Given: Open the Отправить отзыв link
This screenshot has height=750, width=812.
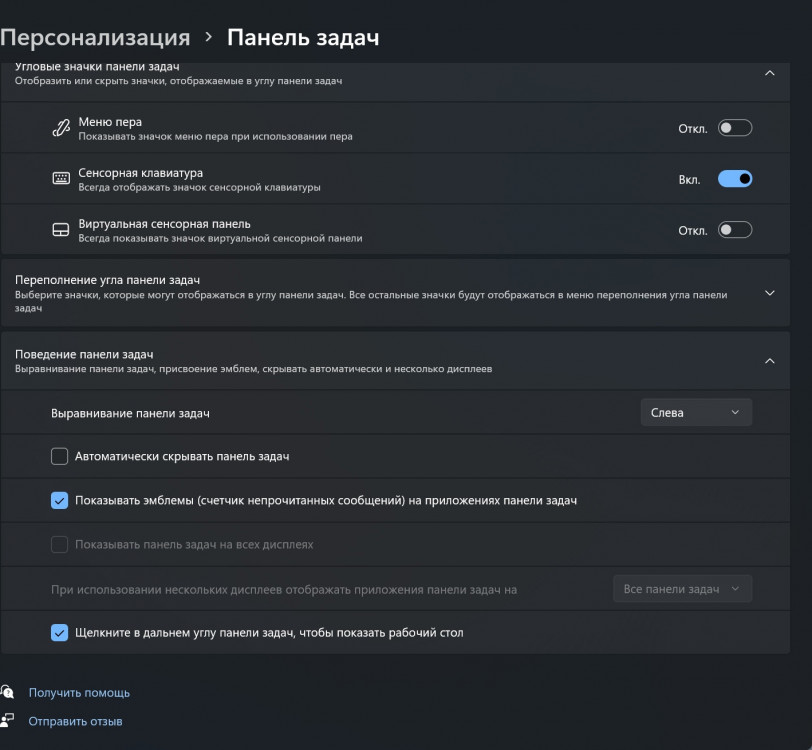Looking at the screenshot, I should 75,721.
